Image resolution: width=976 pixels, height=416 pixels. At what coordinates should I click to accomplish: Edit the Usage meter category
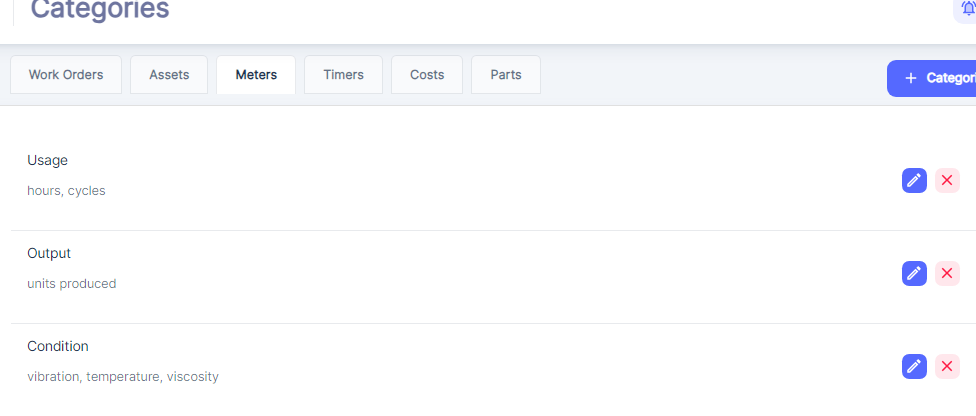click(x=914, y=180)
